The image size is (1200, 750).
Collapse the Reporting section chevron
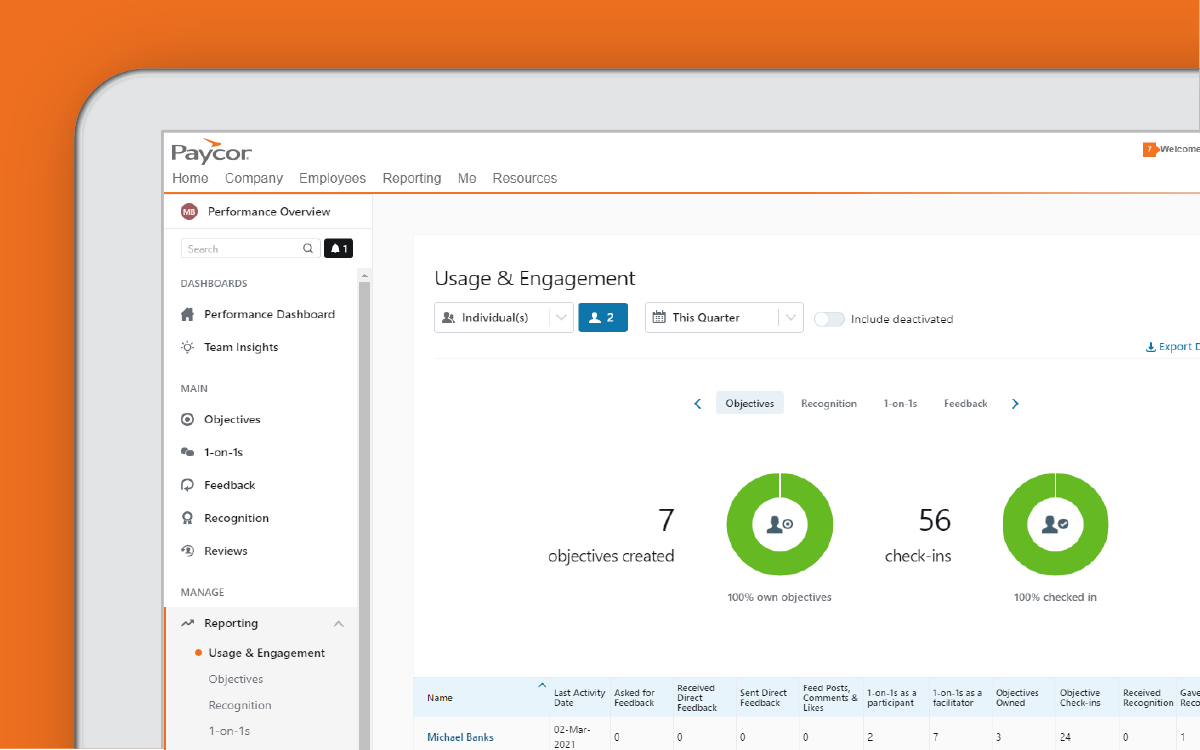[339, 624]
